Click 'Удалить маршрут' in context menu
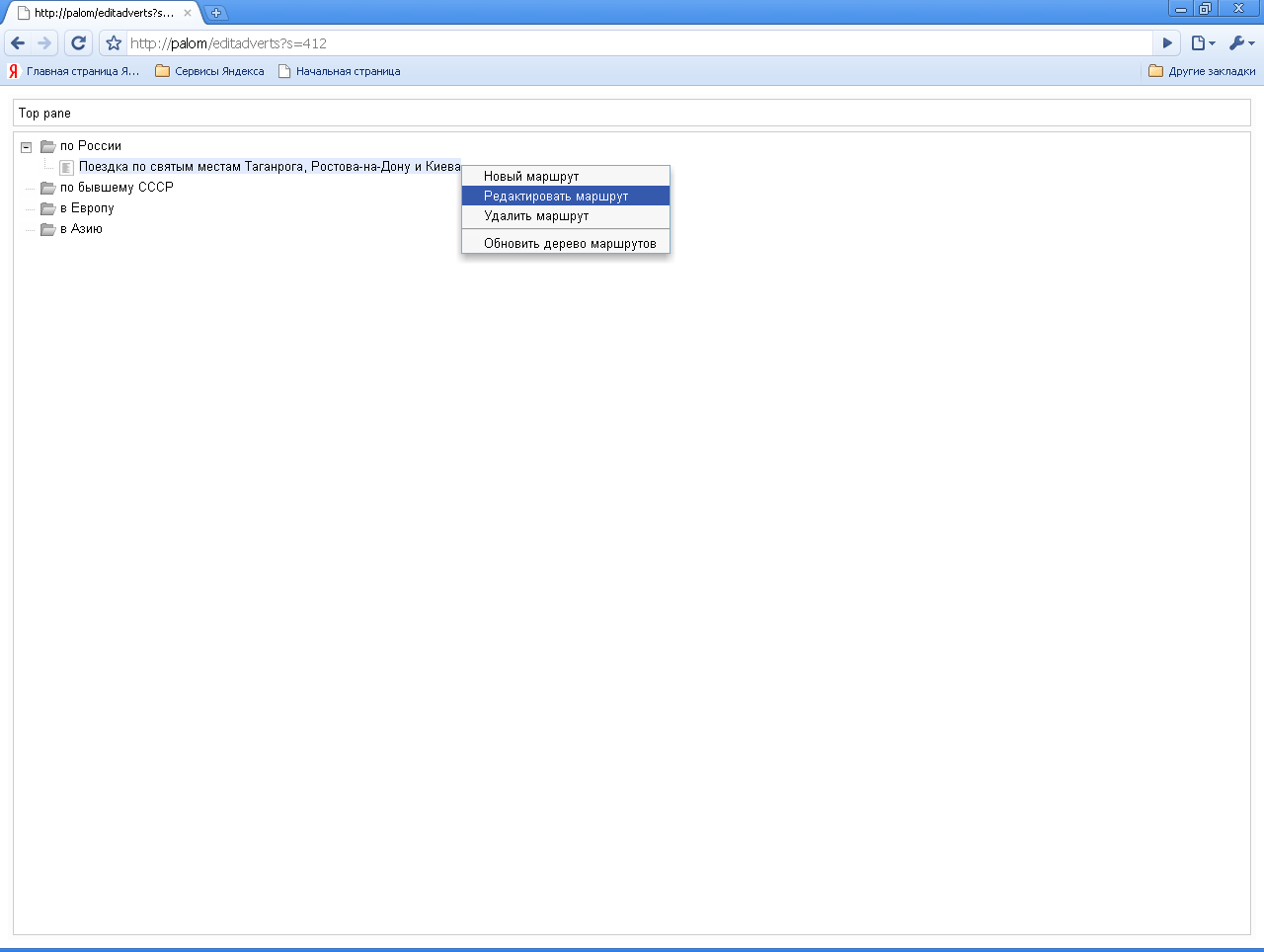The width and height of the screenshot is (1264, 952). coord(536,216)
